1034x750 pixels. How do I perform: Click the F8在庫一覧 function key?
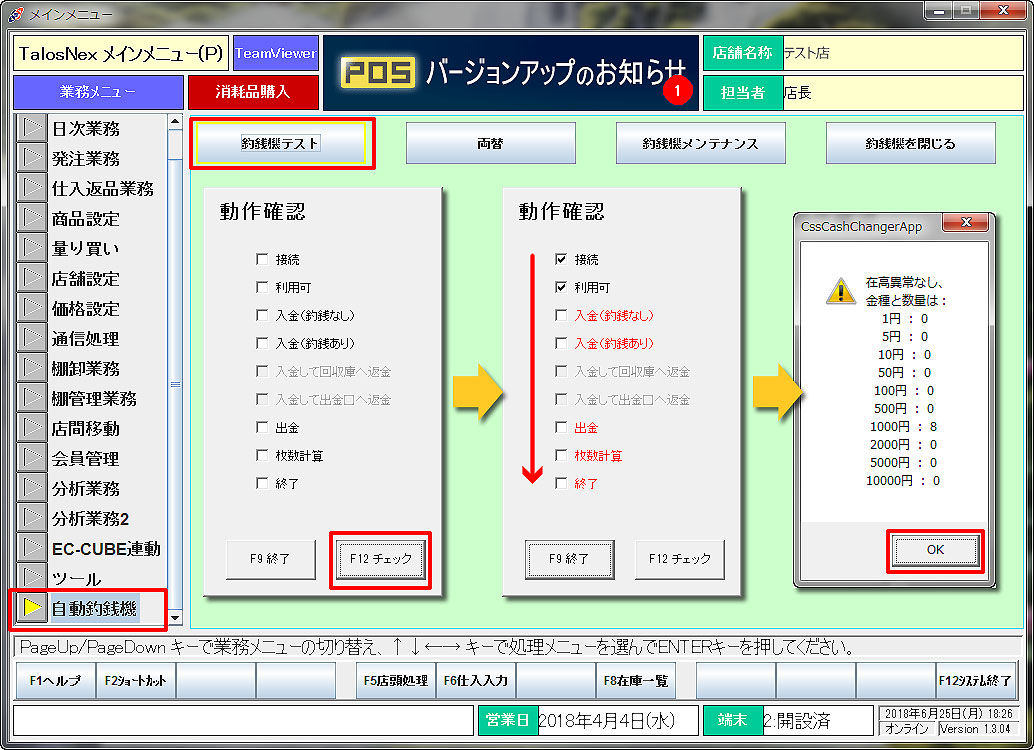tap(636, 680)
